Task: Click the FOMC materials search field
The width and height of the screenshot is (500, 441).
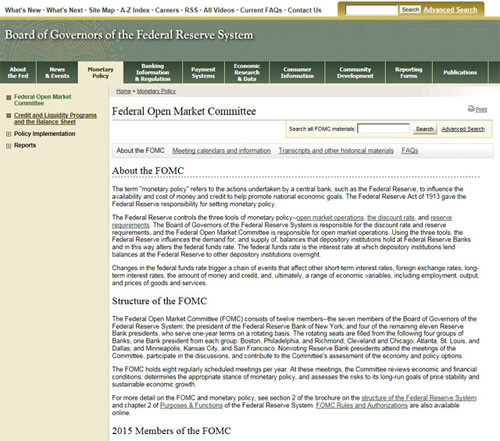Action: pos(383,129)
